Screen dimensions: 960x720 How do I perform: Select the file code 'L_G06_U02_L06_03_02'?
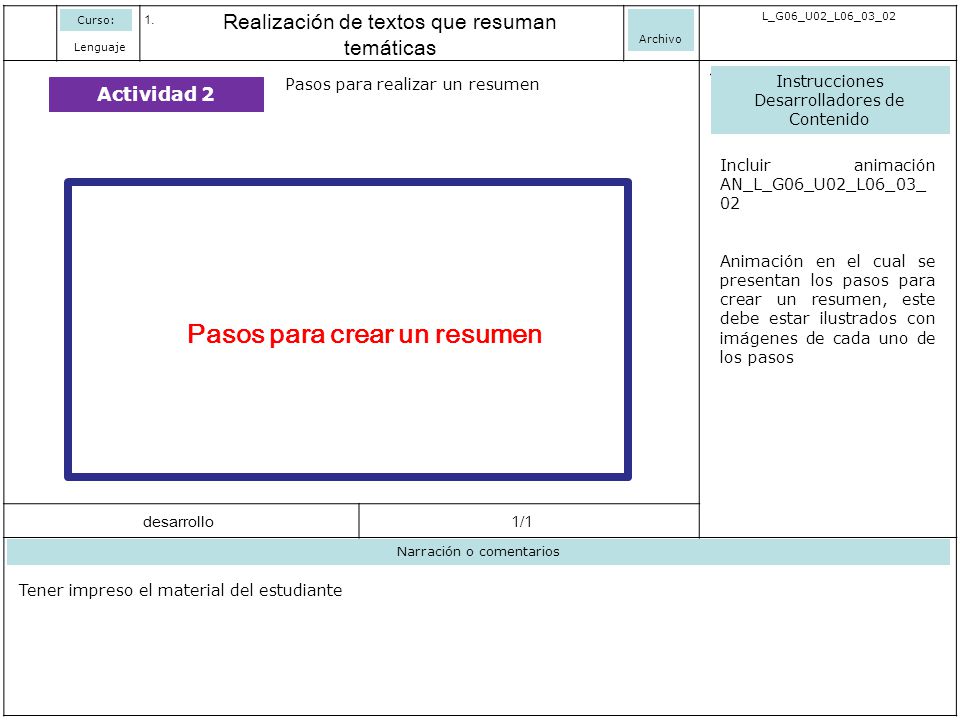[828, 17]
